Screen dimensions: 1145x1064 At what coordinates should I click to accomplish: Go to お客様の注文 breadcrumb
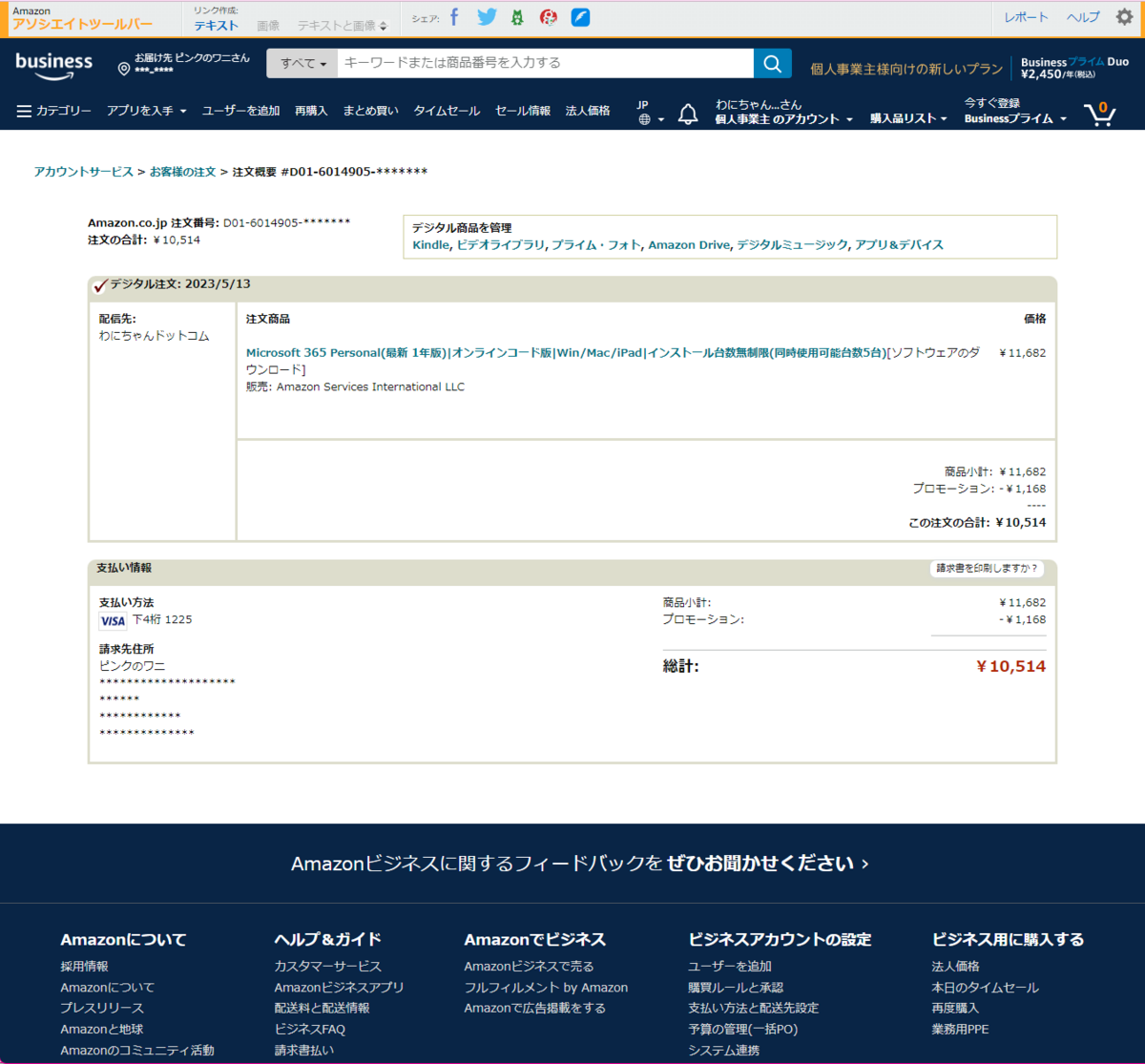click(182, 172)
